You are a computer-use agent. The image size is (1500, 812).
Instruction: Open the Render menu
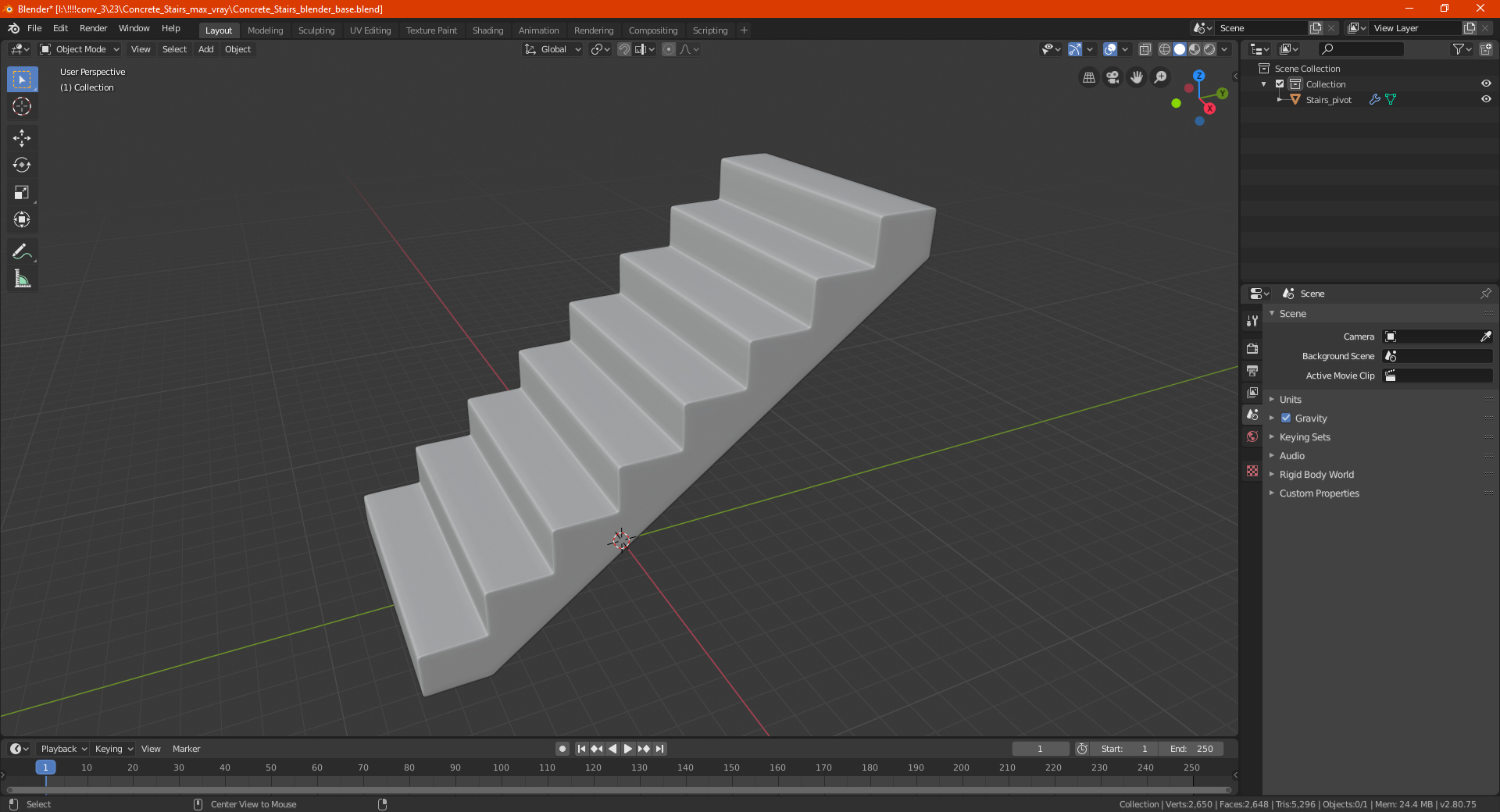point(93,28)
